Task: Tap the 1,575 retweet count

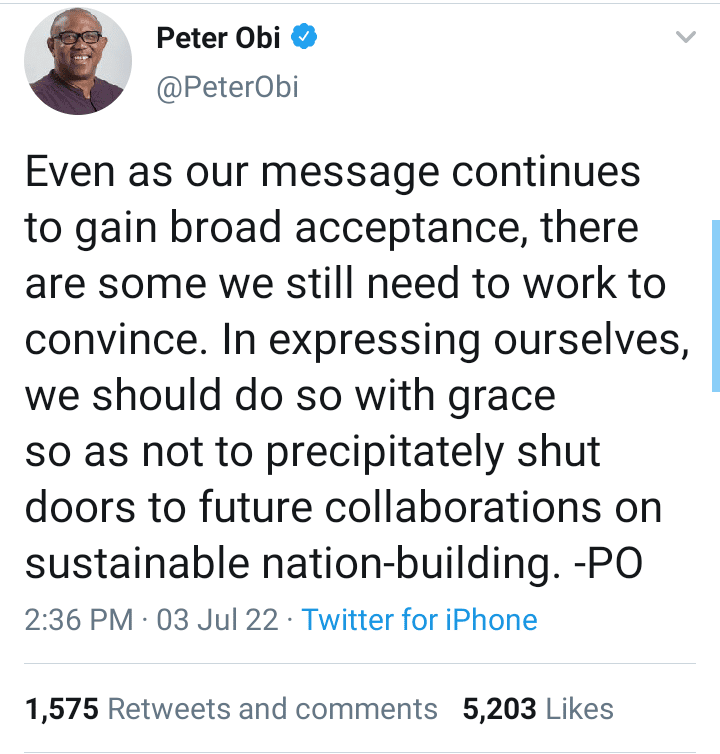Action: (61, 709)
